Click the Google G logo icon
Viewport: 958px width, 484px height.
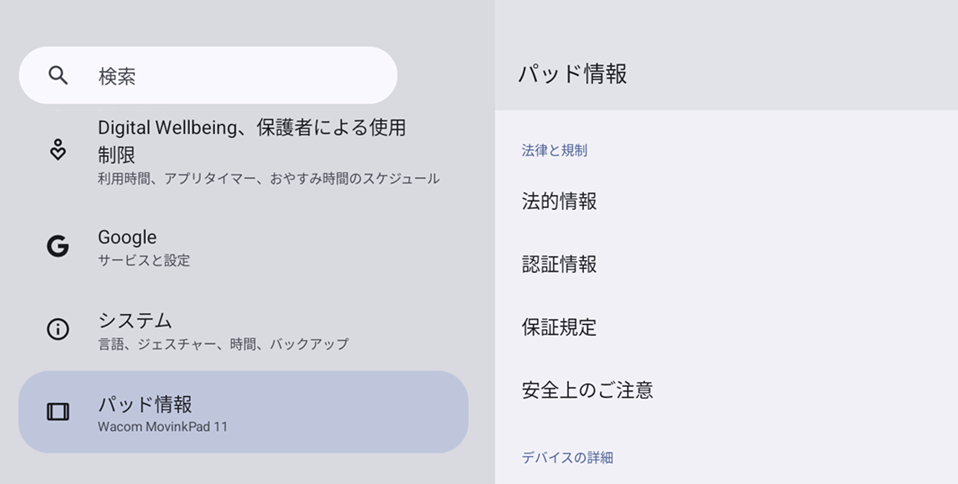point(58,246)
